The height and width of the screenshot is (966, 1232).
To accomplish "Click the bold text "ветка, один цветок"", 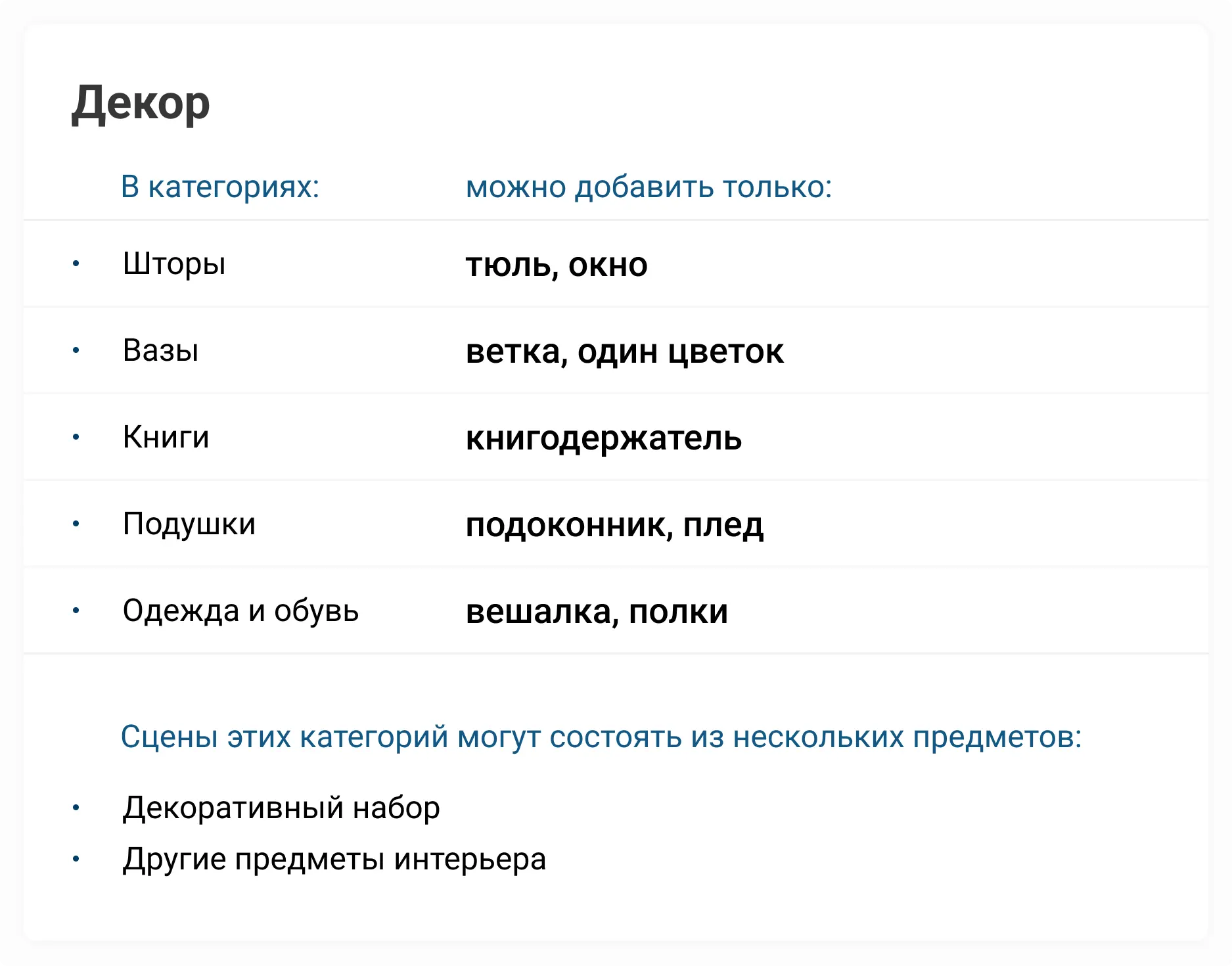I will point(624,352).
